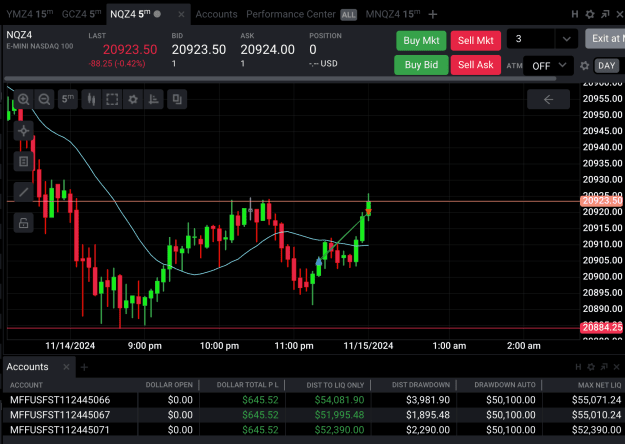The image size is (625, 444).
Task: Open the 5m timeframe selector
Action: click(68, 99)
